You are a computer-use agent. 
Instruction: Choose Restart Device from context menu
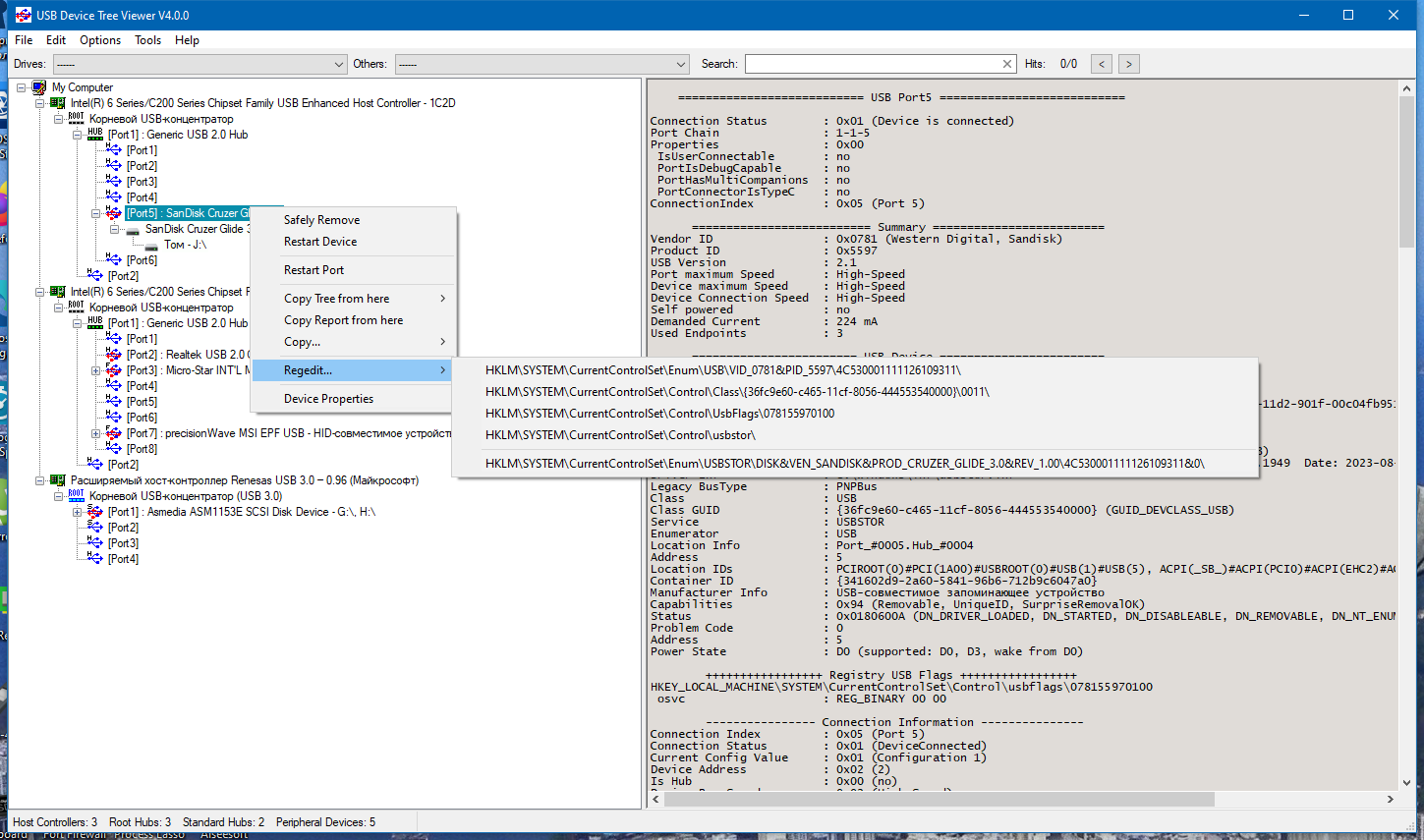tap(354, 242)
